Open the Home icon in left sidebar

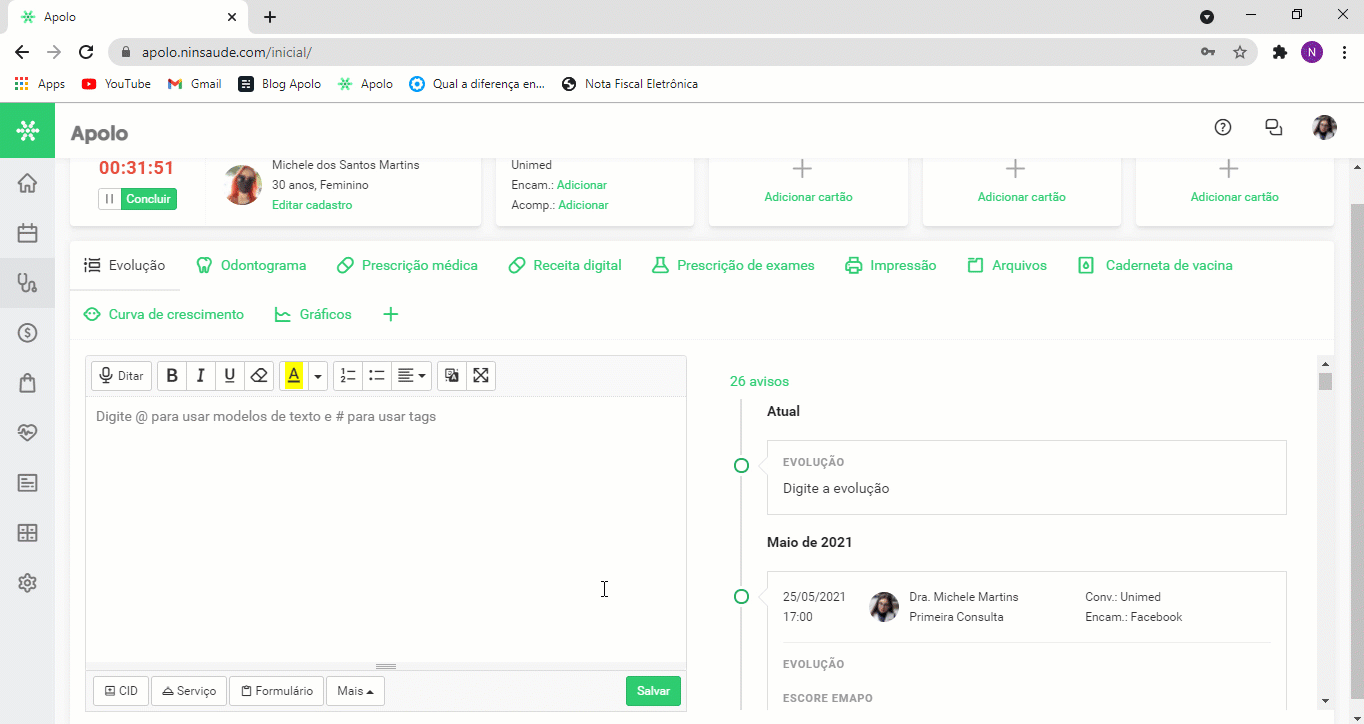27,183
